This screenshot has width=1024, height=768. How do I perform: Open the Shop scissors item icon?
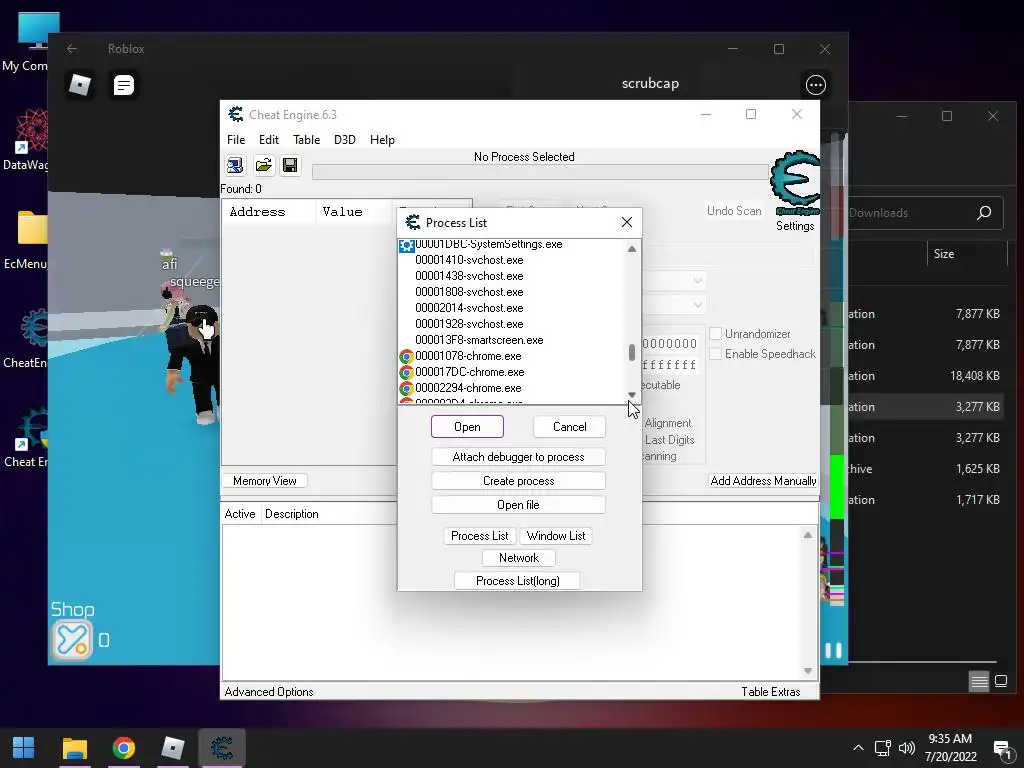(x=72, y=639)
